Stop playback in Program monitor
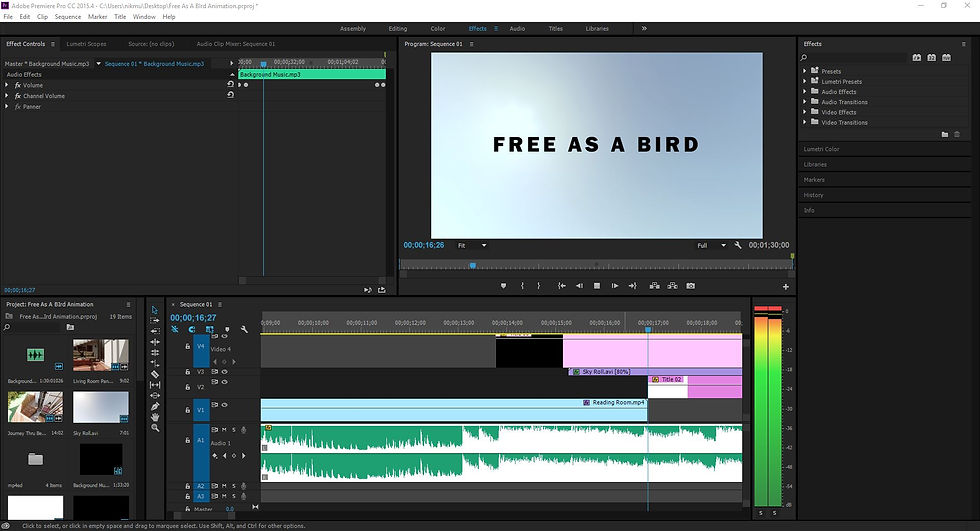980x531 pixels. [597, 285]
